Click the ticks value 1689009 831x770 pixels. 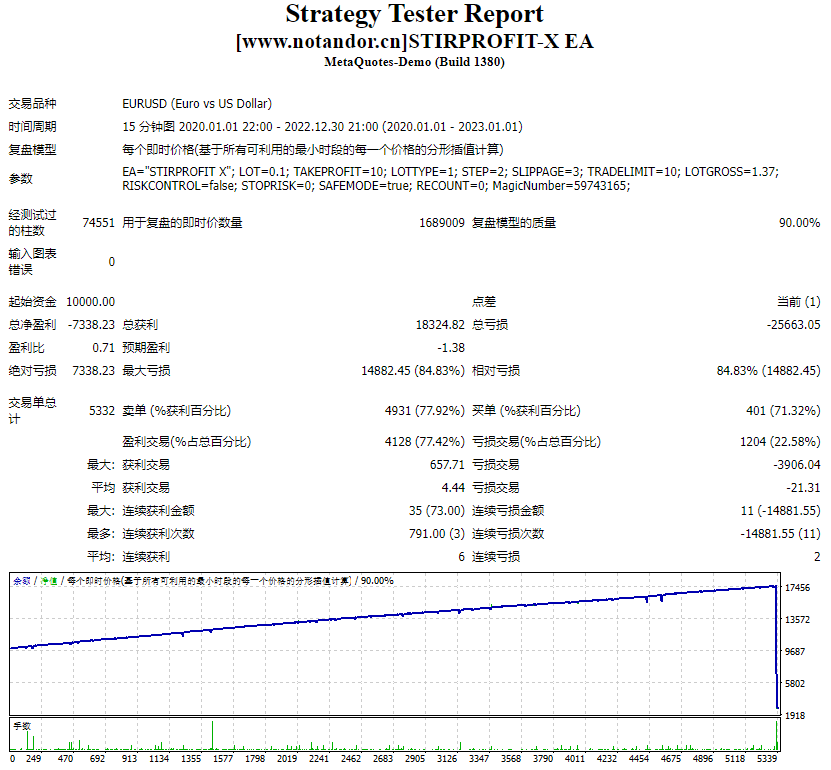pos(441,223)
